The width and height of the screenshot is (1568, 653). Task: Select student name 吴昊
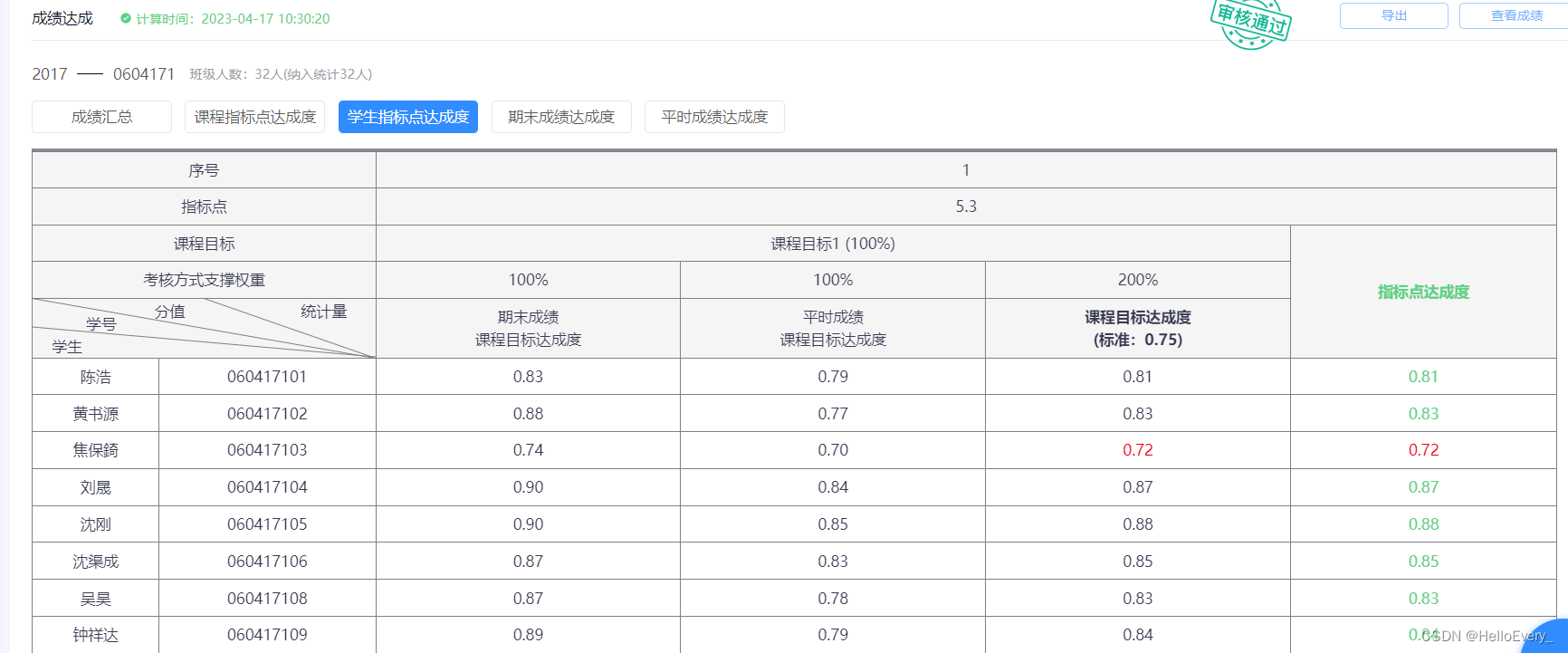click(x=95, y=599)
